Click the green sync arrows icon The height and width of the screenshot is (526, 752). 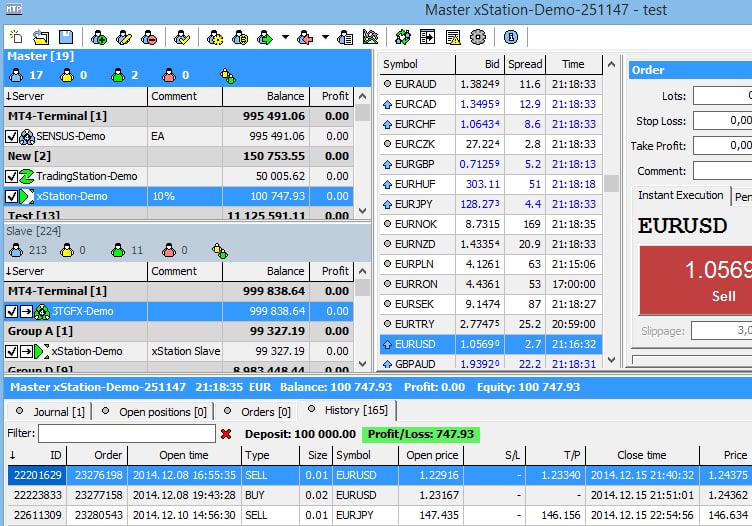pos(403,37)
